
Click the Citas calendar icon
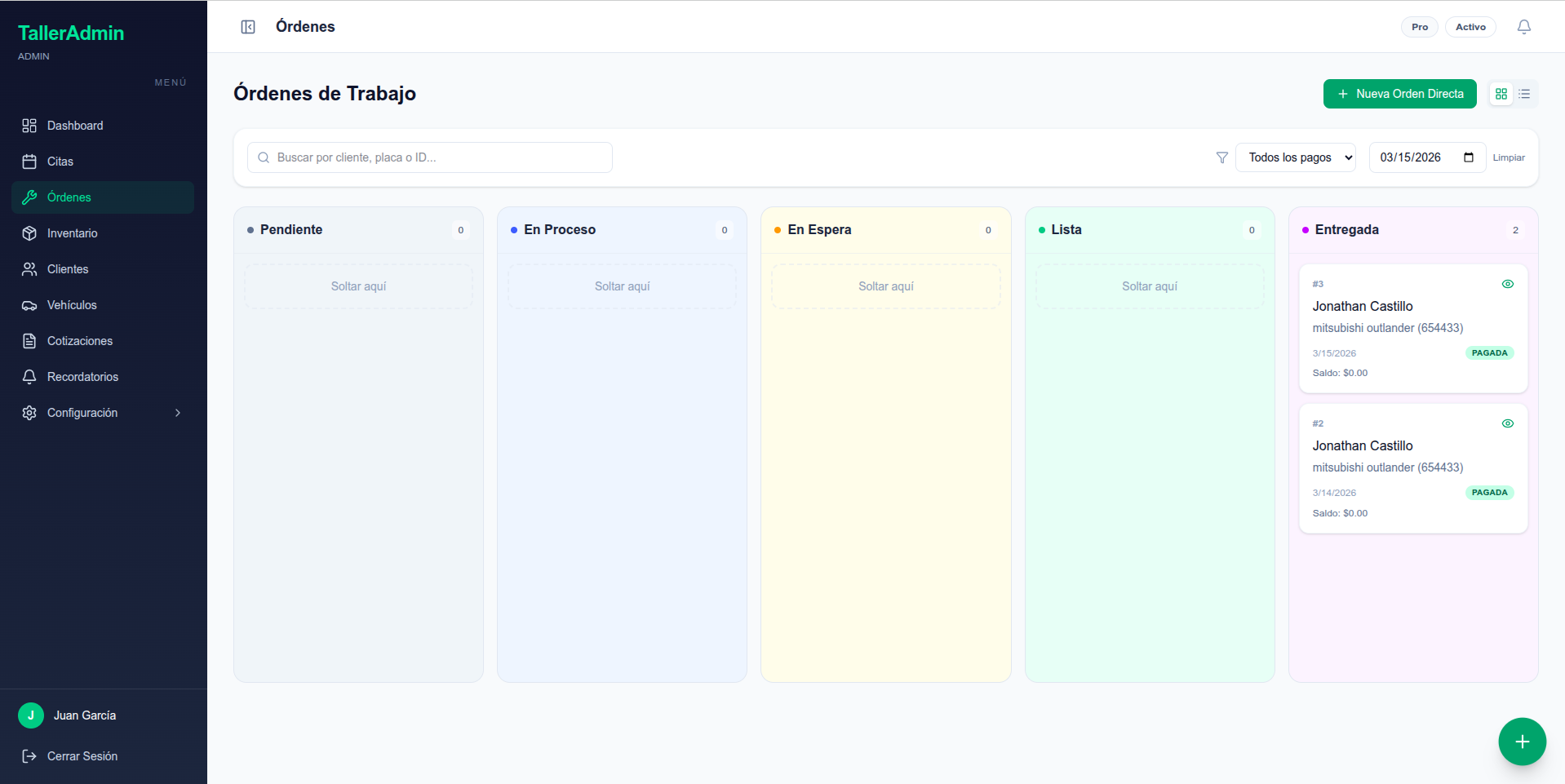tap(29, 162)
